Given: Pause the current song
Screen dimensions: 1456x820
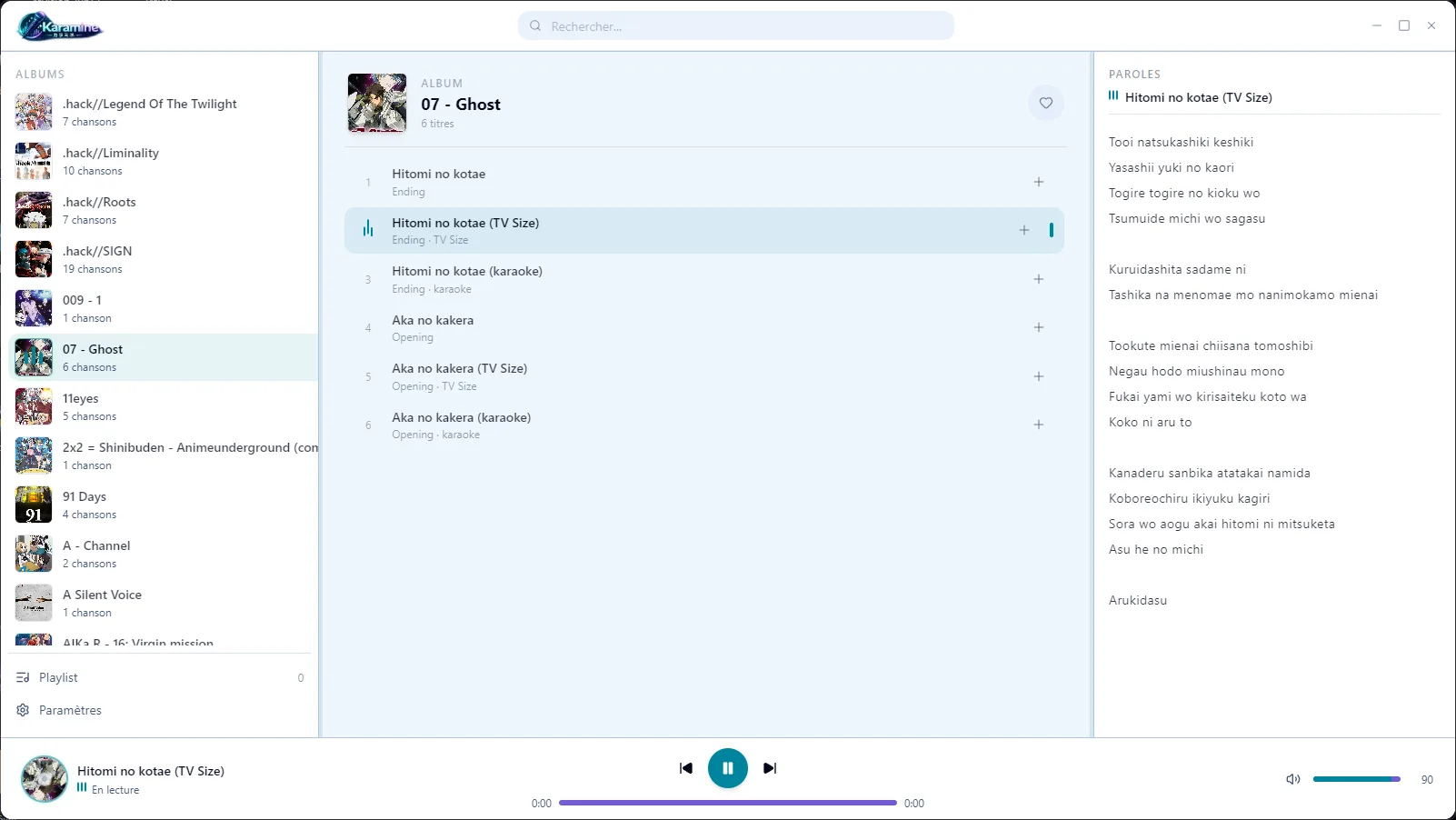Looking at the screenshot, I should pyautogui.click(x=728, y=768).
